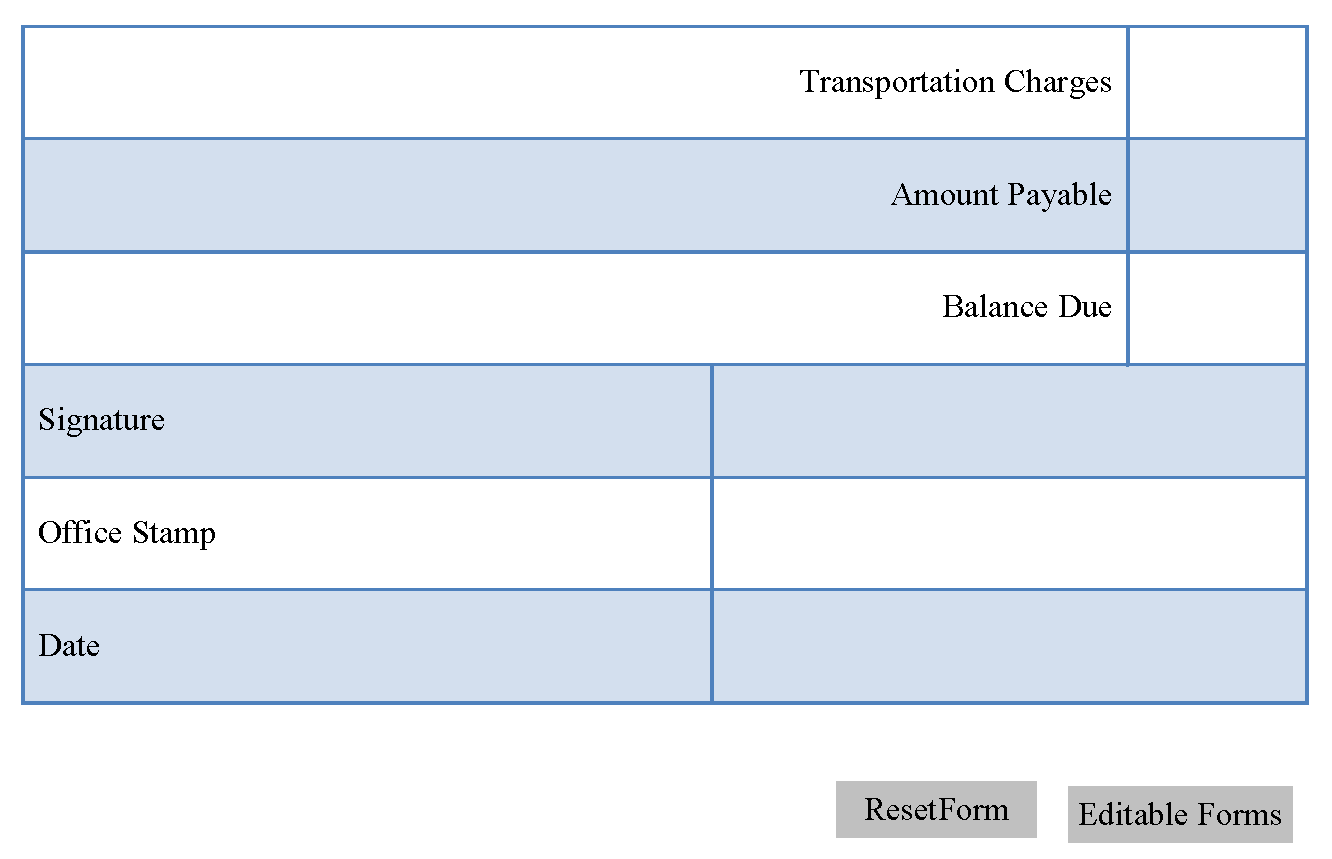Select the Office Stamp entry field
Image resolution: width=1332 pixels, height=859 pixels.
click(x=1009, y=534)
